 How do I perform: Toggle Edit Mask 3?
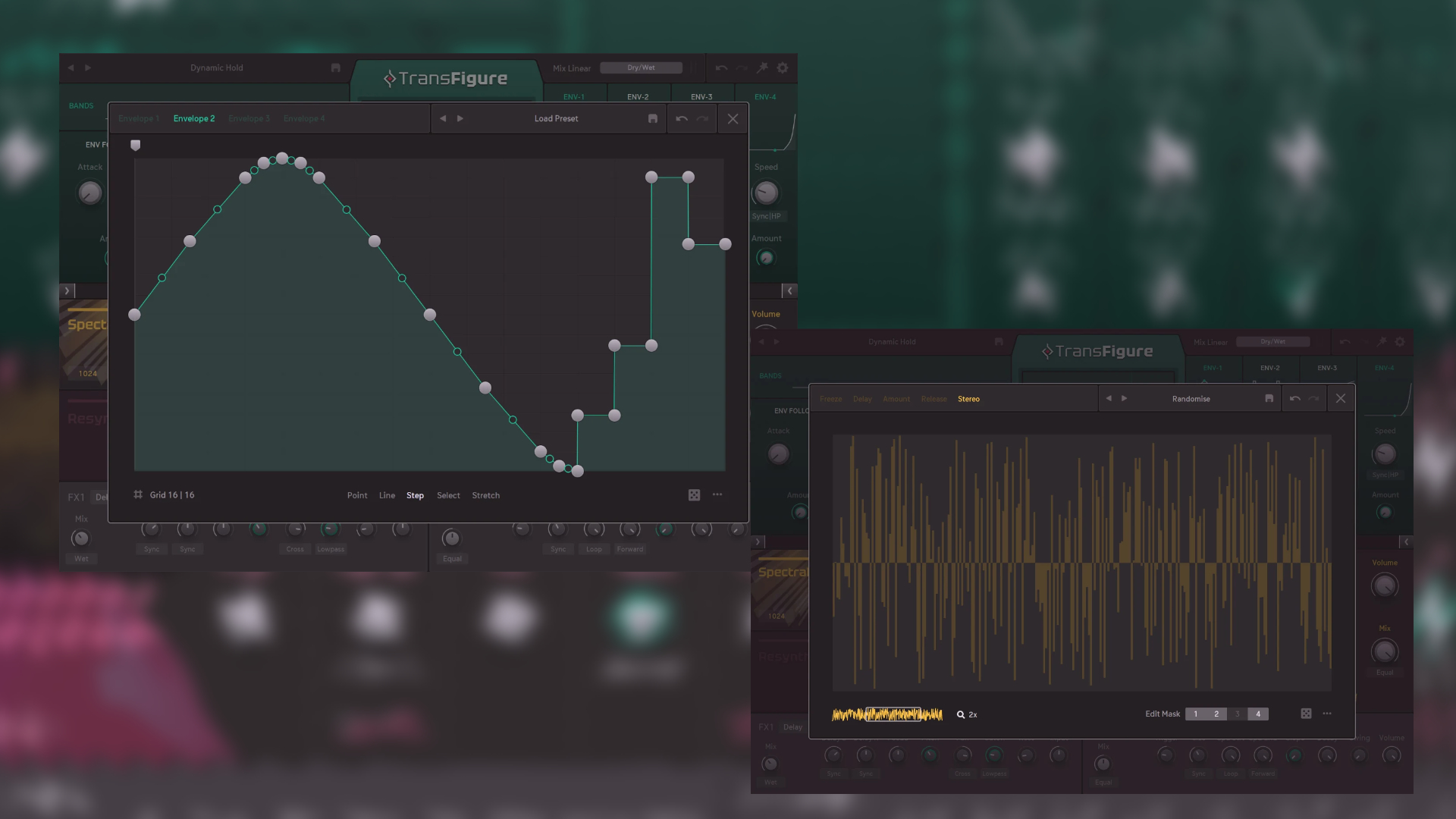pyautogui.click(x=1237, y=714)
